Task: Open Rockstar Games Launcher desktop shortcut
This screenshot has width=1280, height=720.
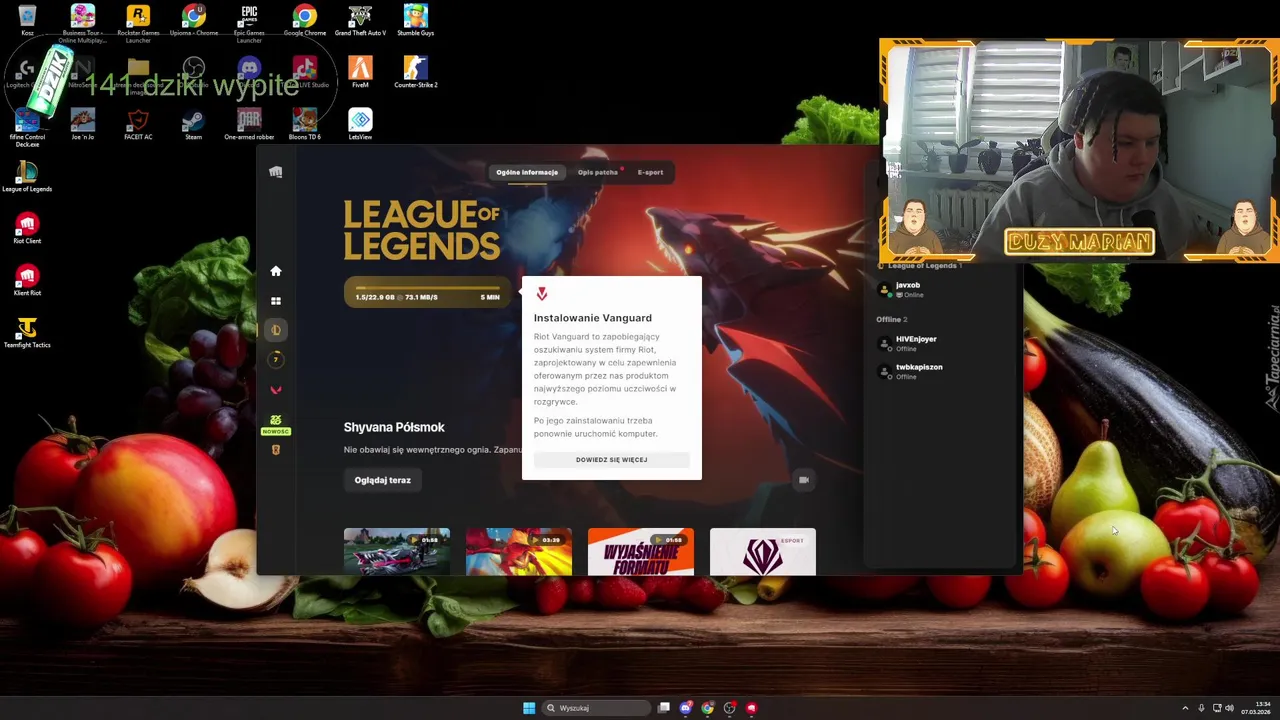Action: pyautogui.click(x=138, y=24)
